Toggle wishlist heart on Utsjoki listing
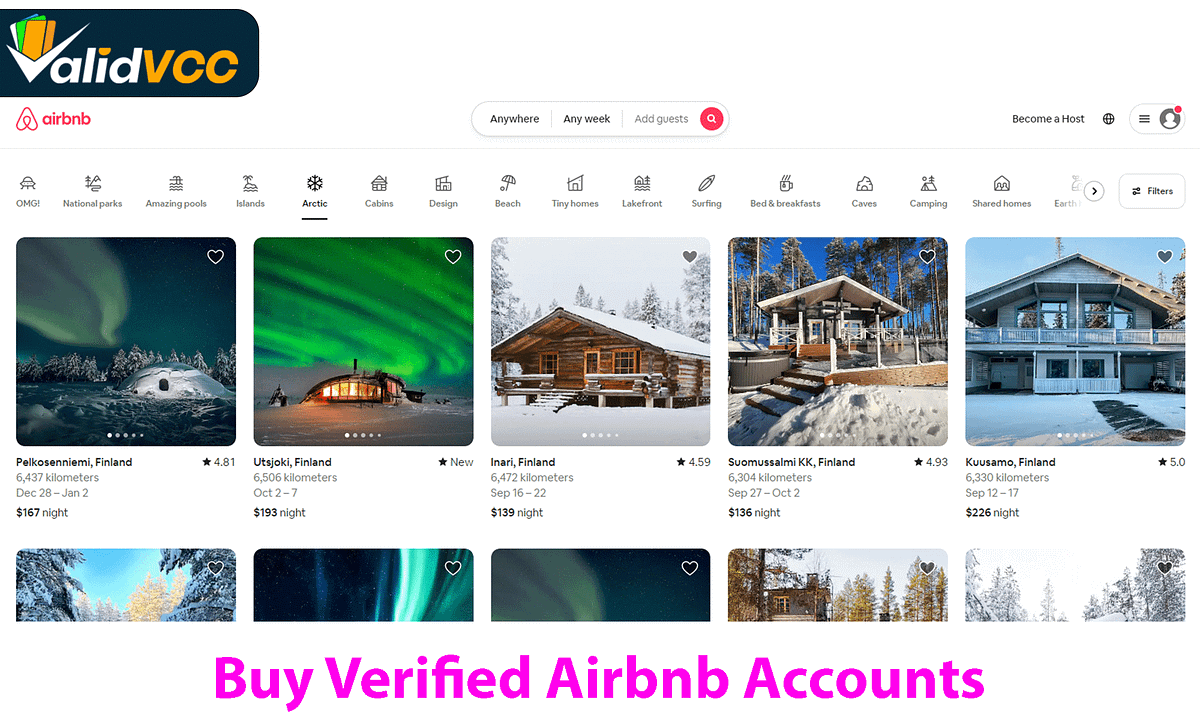 coord(453,257)
